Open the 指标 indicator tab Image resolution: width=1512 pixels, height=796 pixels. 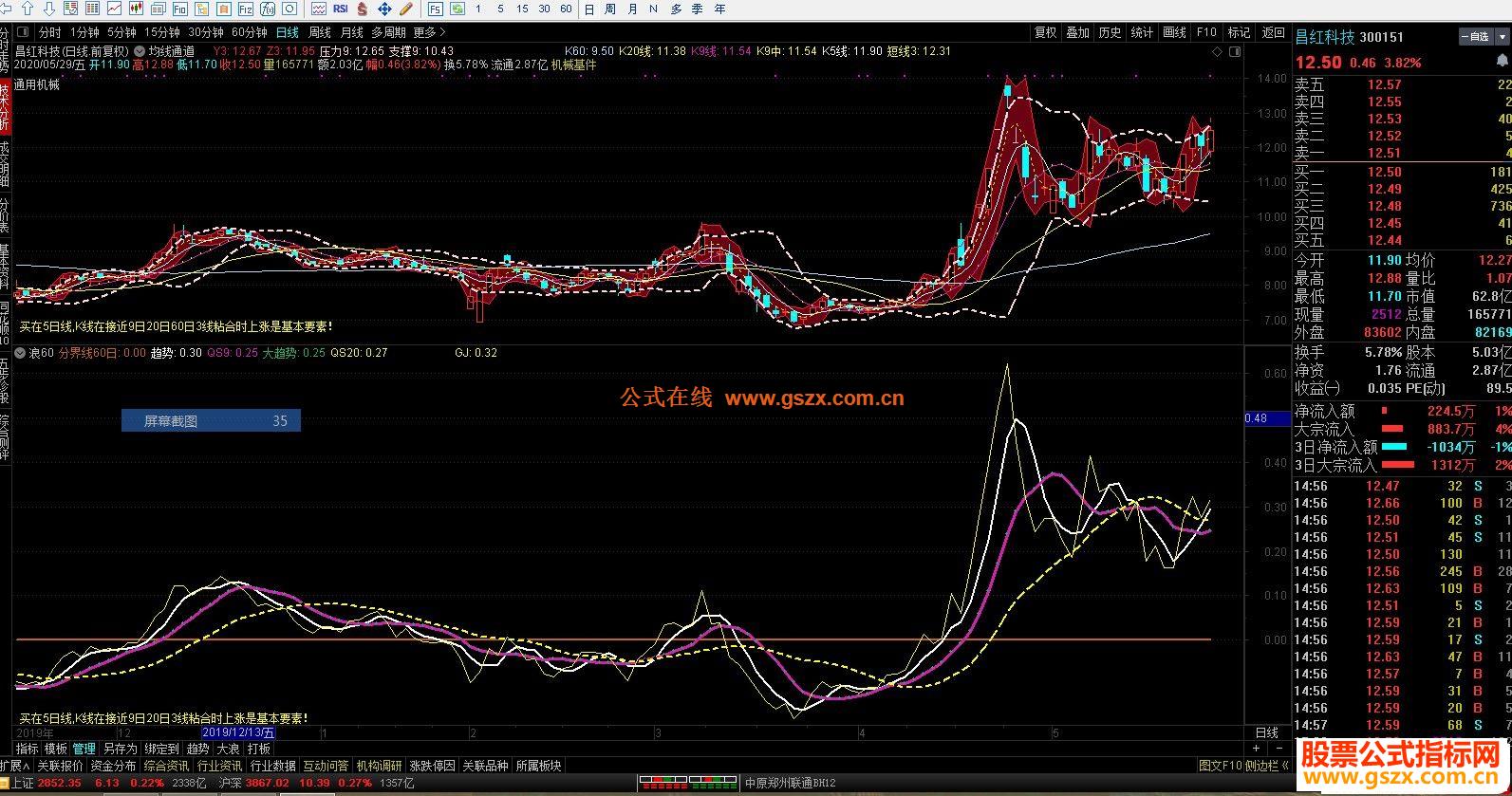tap(27, 749)
